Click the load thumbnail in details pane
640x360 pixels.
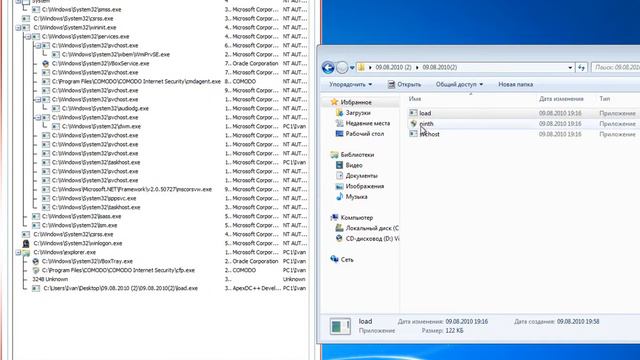point(340,327)
